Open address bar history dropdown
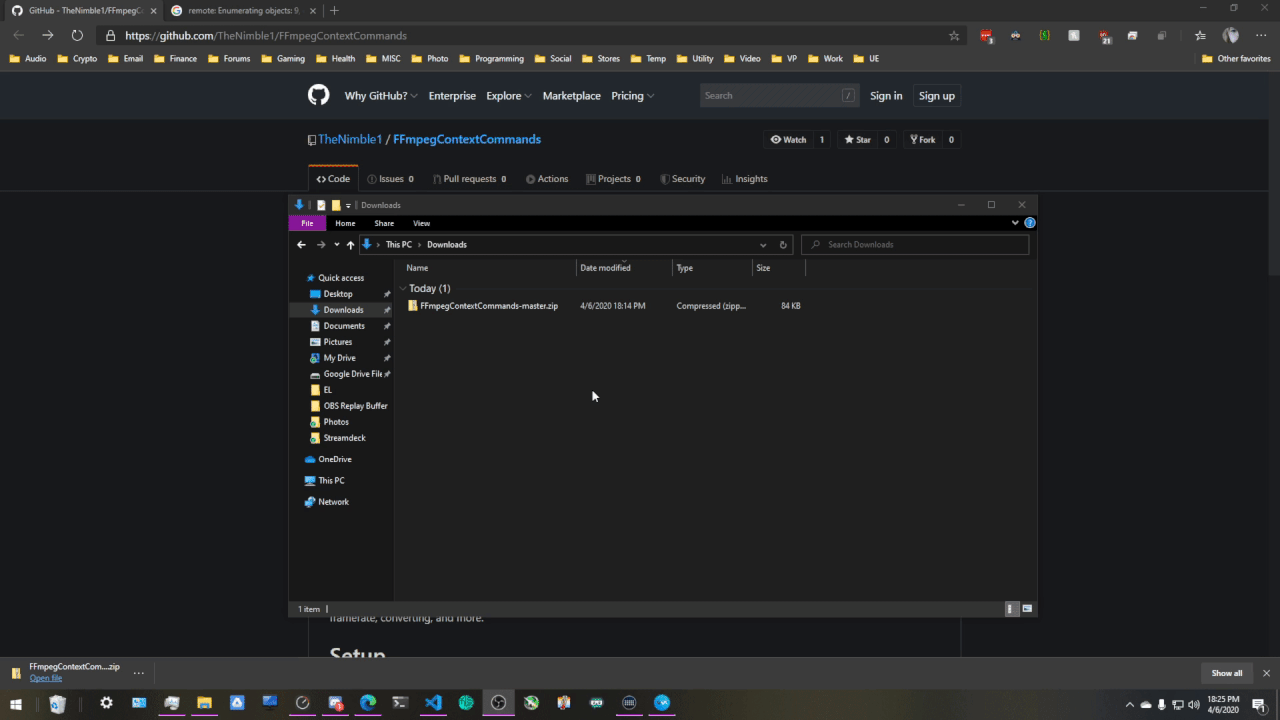 [x=763, y=244]
